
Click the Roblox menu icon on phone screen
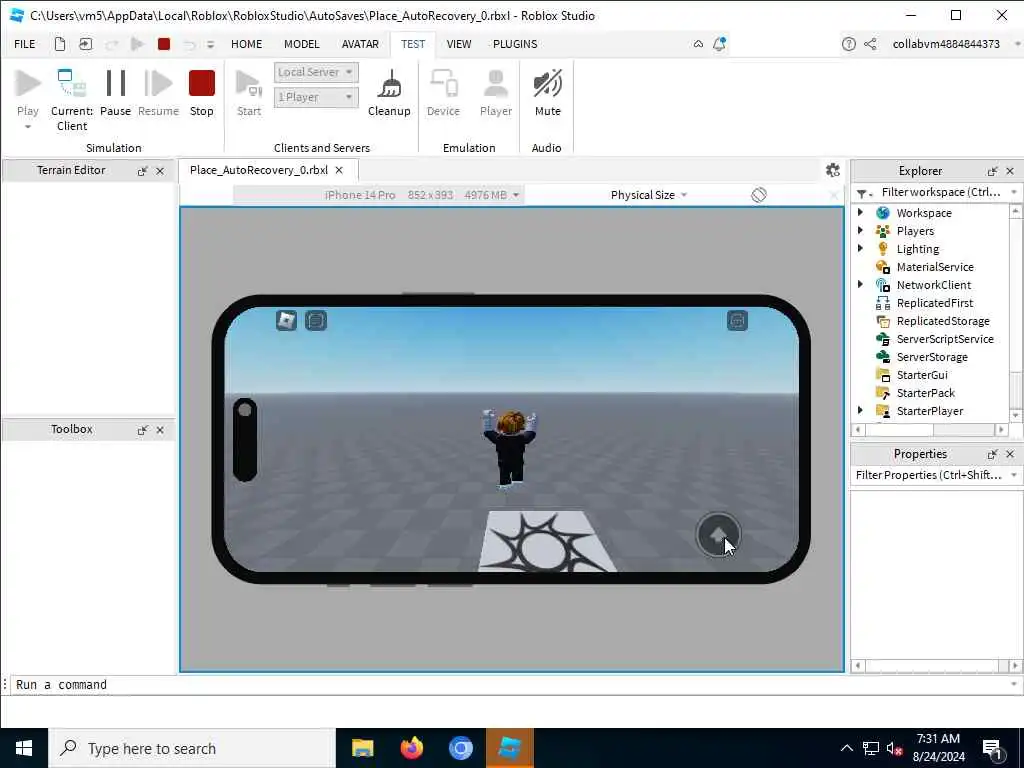tap(286, 320)
